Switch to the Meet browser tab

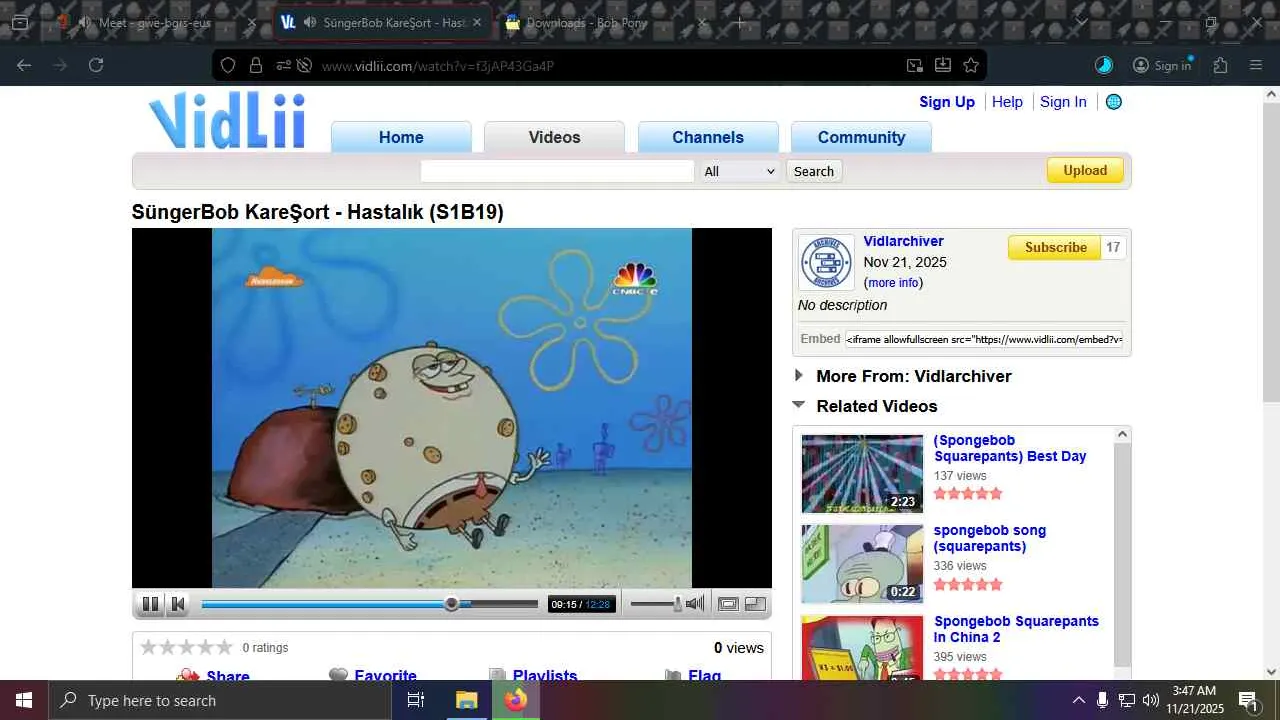tap(157, 22)
